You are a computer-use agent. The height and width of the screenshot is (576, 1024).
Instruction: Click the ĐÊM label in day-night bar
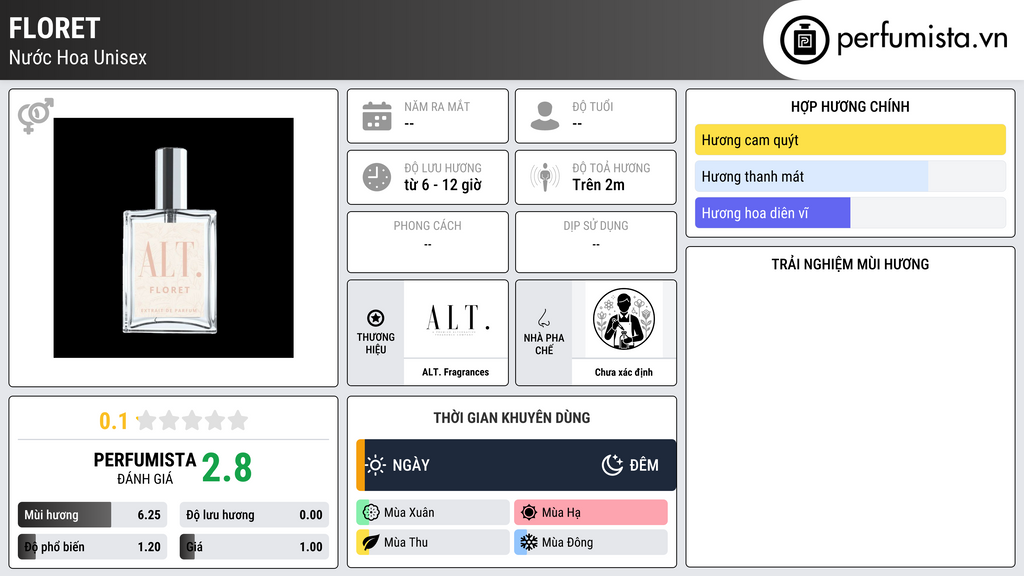coord(644,465)
